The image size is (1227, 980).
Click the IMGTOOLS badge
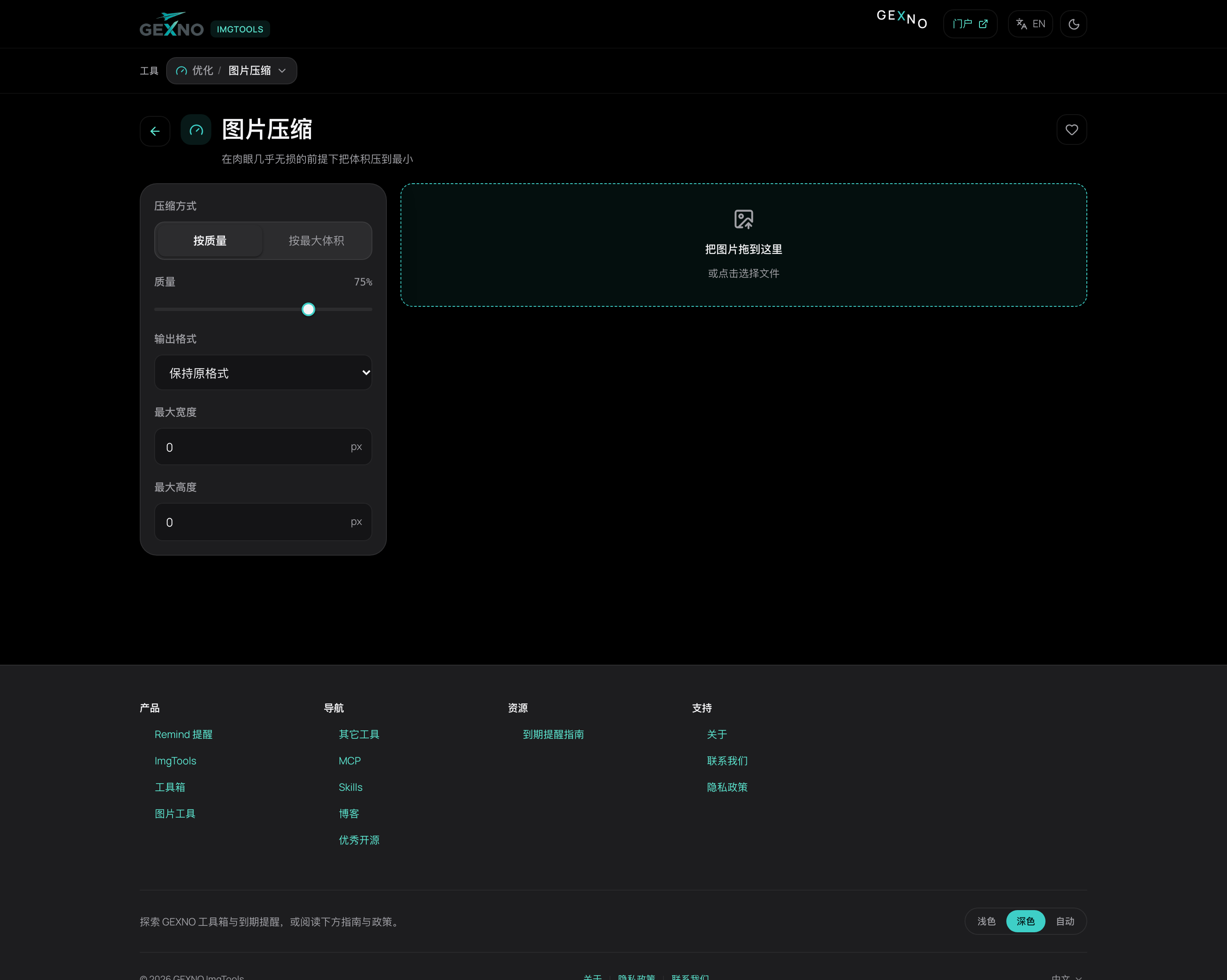pos(239,29)
